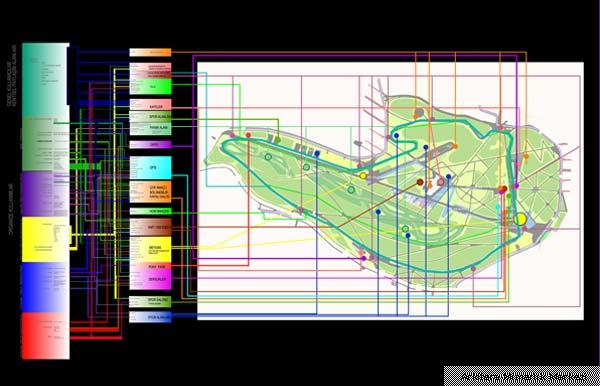Viewport: 600px width, 386px height.
Task: Click the solid blue category block at left
Action: pyautogui.click(x=46, y=287)
